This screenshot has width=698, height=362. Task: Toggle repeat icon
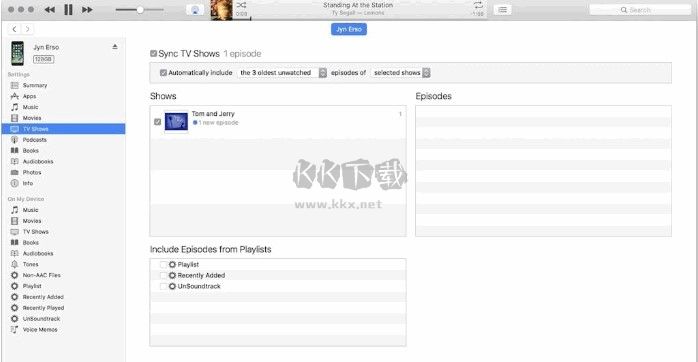click(x=478, y=5)
